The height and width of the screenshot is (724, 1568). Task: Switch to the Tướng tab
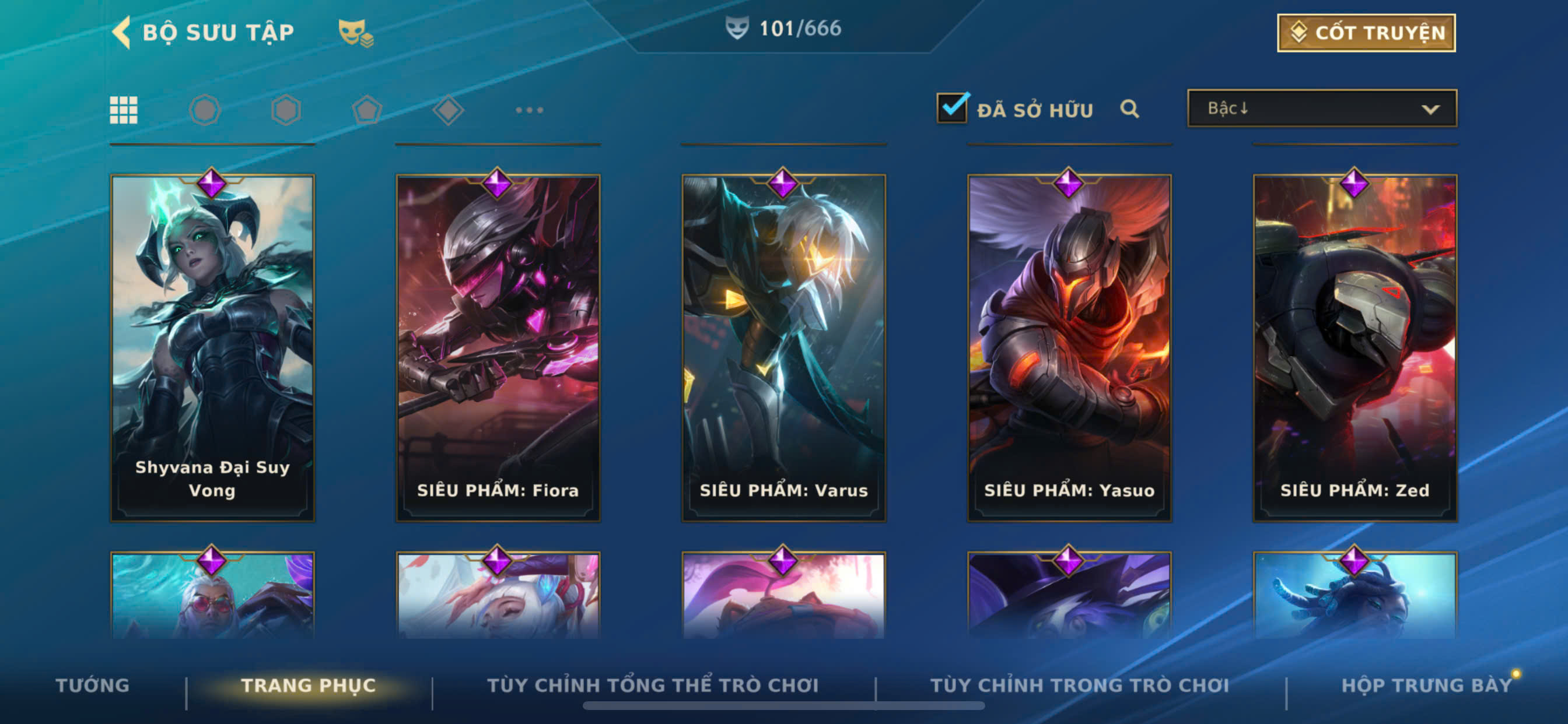93,685
